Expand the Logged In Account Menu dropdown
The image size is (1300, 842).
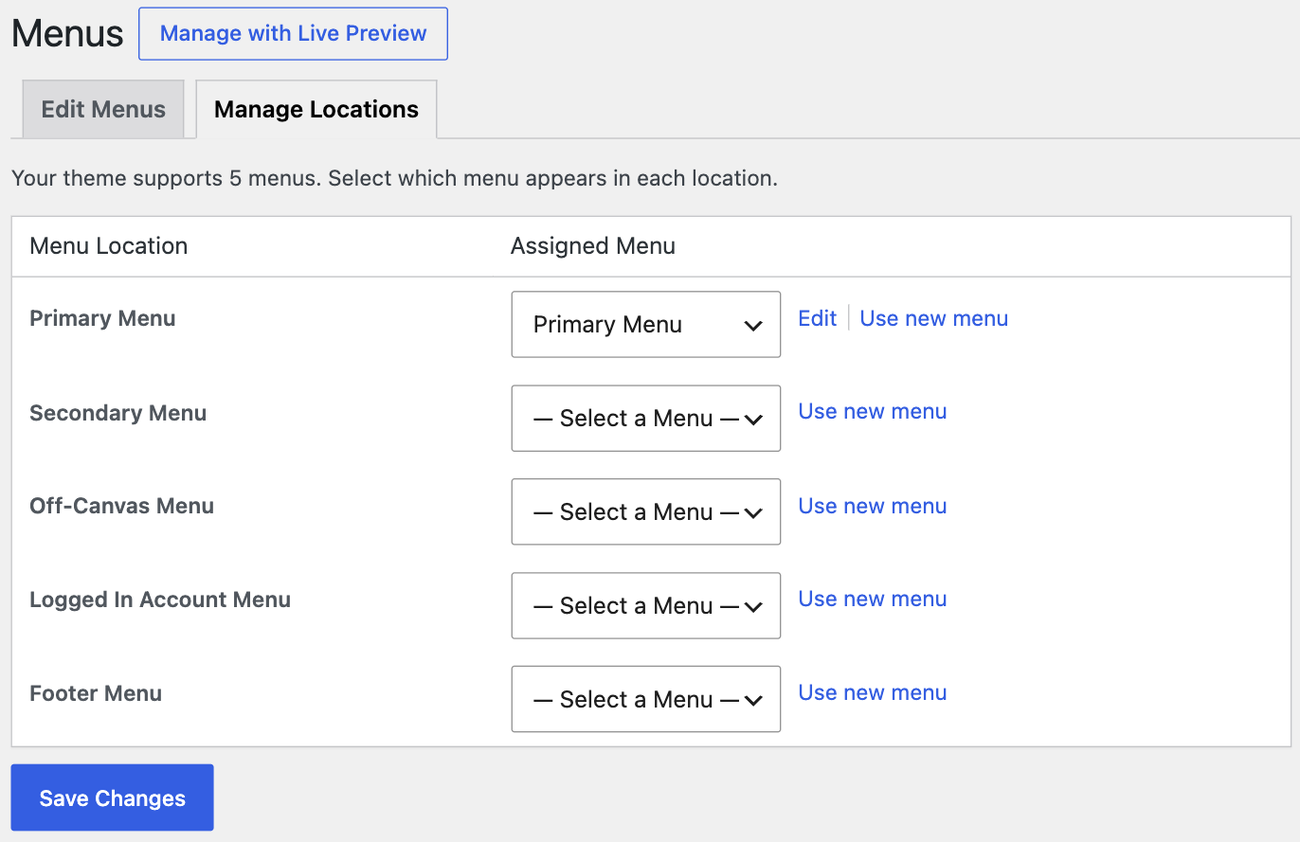point(646,606)
